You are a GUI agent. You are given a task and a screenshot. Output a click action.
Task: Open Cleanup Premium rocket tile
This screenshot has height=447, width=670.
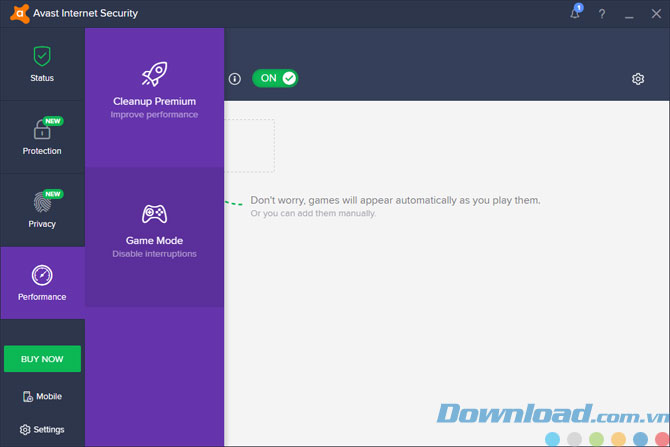pos(154,97)
